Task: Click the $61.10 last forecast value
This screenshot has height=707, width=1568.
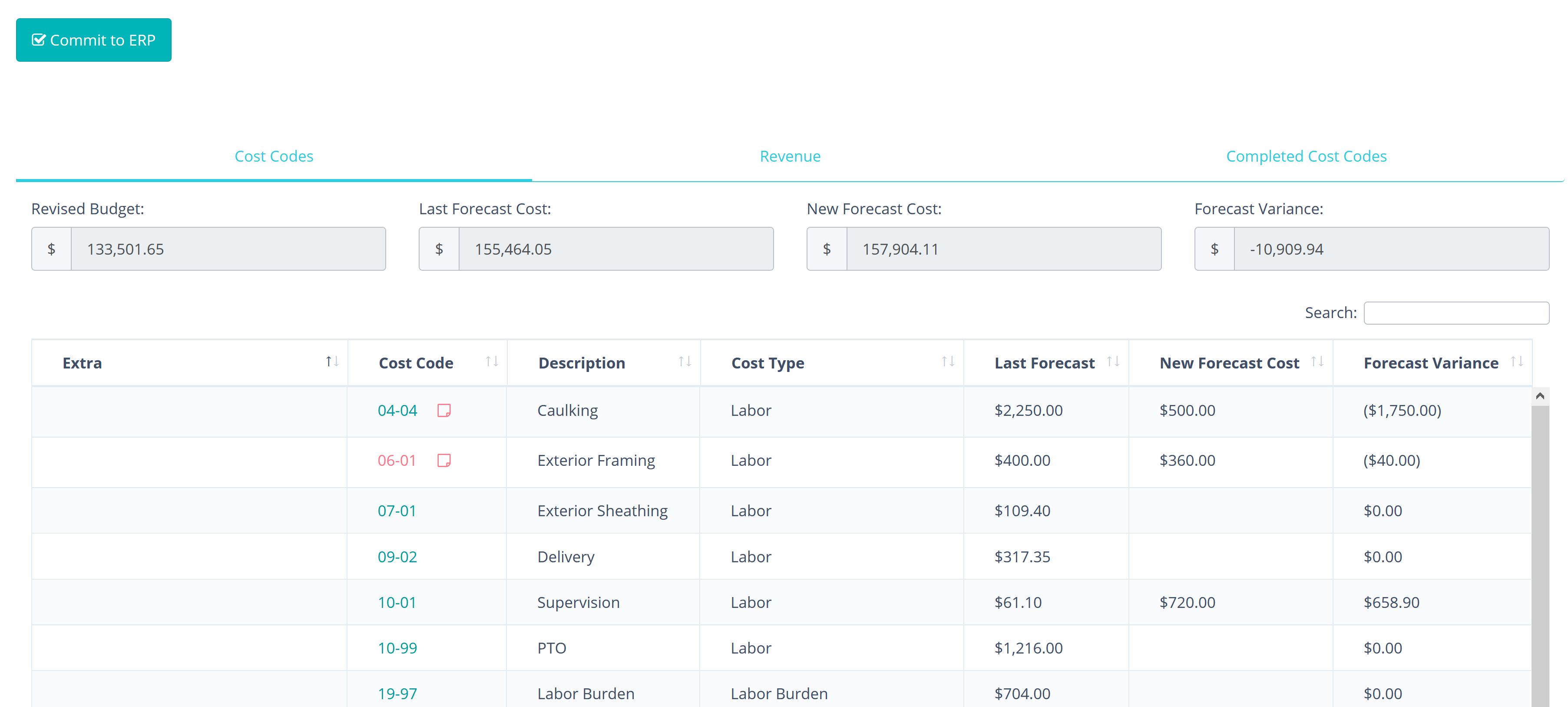Action: pyautogui.click(x=1018, y=602)
